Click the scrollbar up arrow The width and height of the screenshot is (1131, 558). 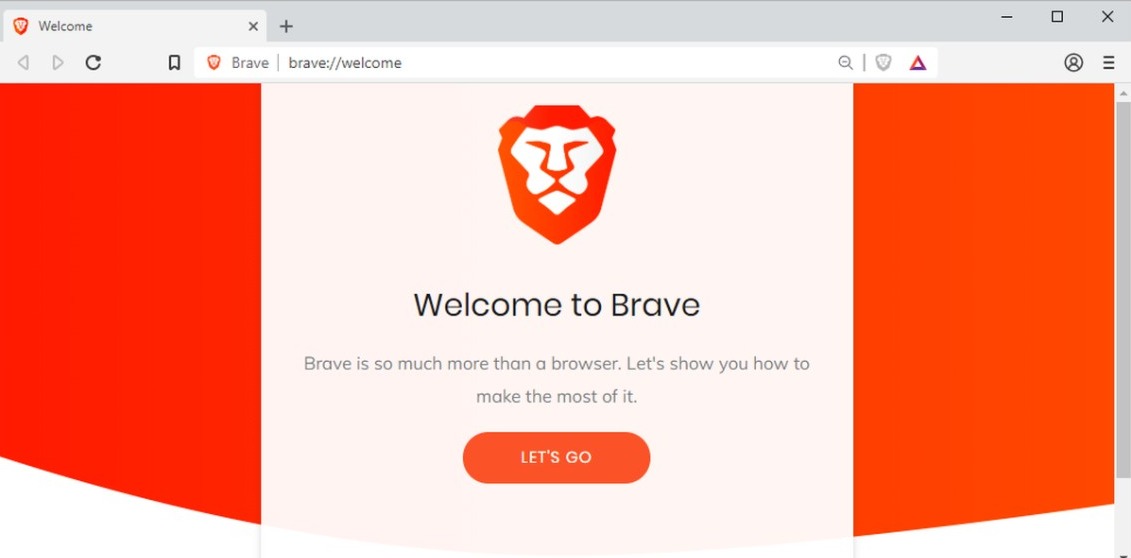click(1123, 92)
